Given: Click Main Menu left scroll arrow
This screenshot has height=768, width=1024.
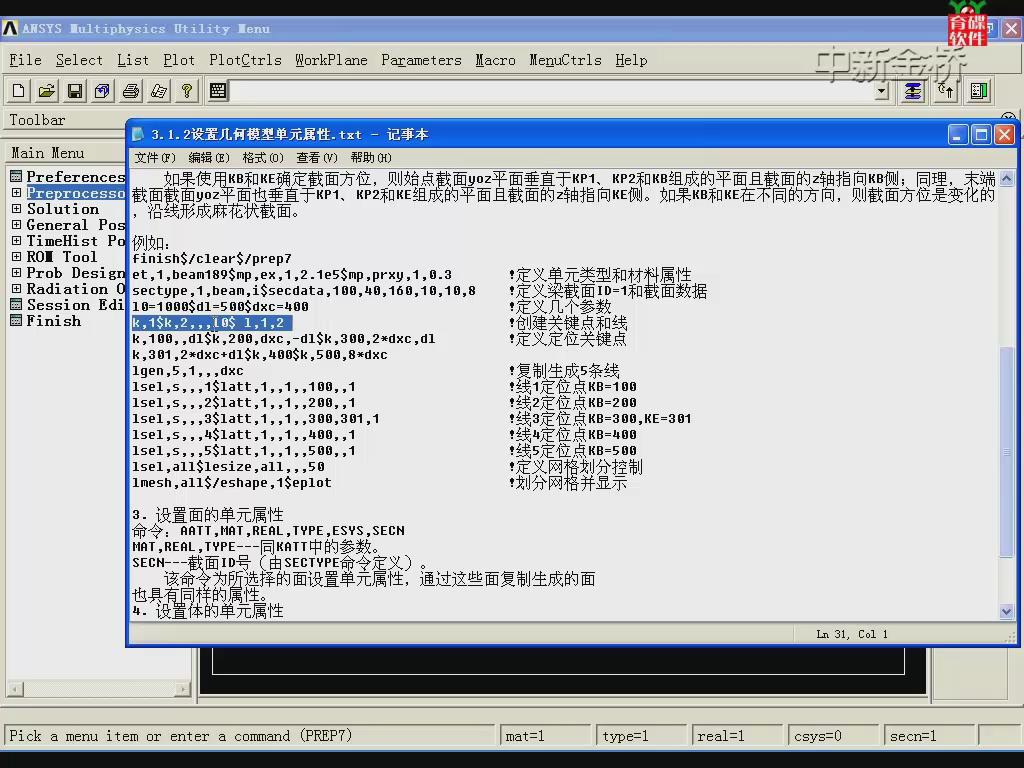Looking at the screenshot, I should [x=15, y=688].
